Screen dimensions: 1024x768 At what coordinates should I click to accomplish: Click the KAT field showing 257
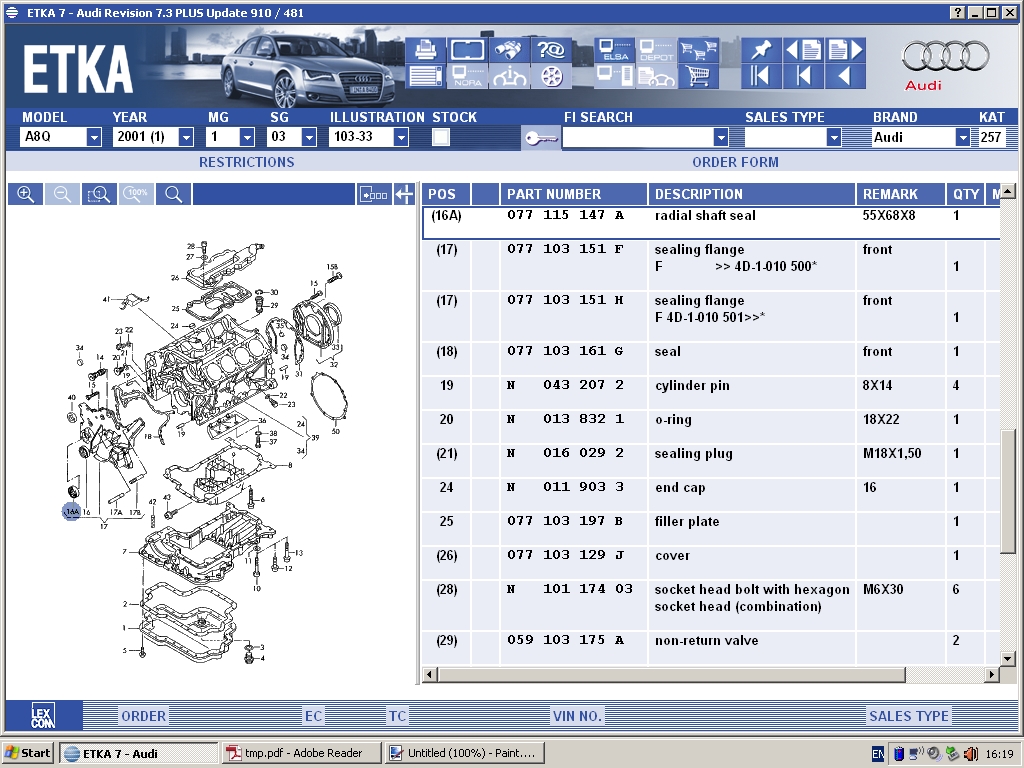click(991, 137)
